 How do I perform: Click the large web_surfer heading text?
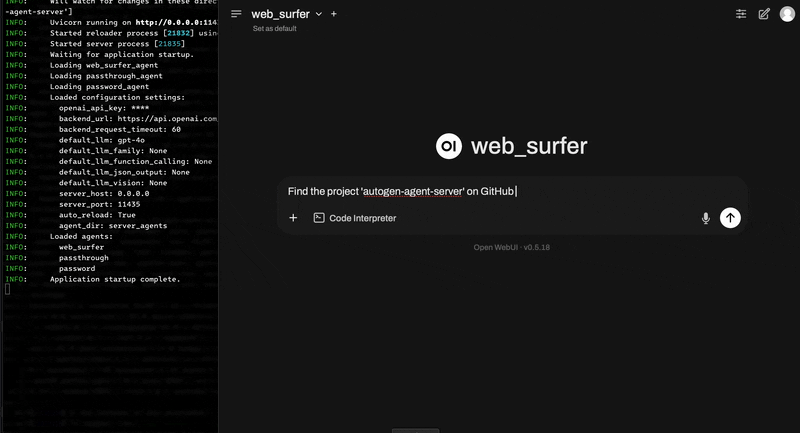point(529,146)
